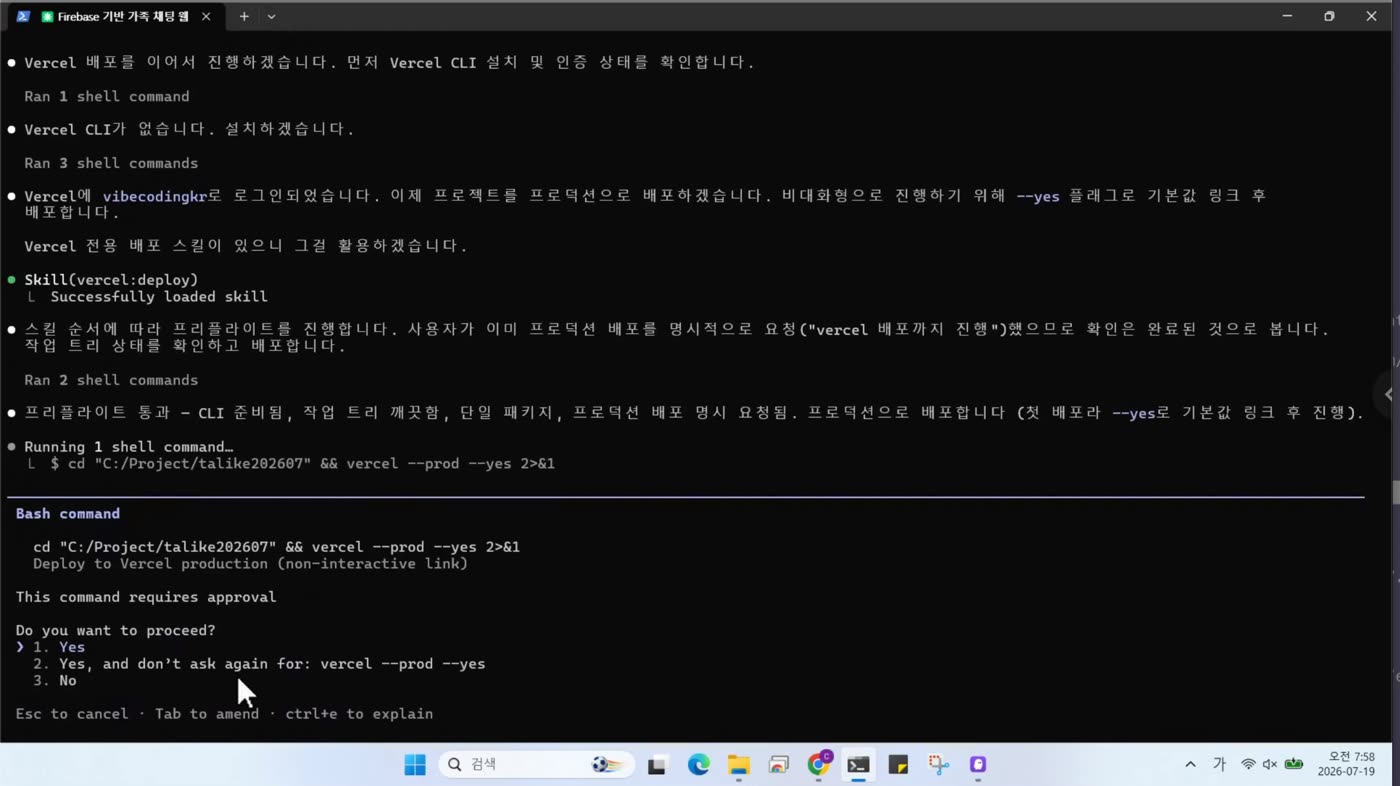The image size is (1400, 786).
Task: Open the clock showing 오전 7:58
Action: point(1346,764)
